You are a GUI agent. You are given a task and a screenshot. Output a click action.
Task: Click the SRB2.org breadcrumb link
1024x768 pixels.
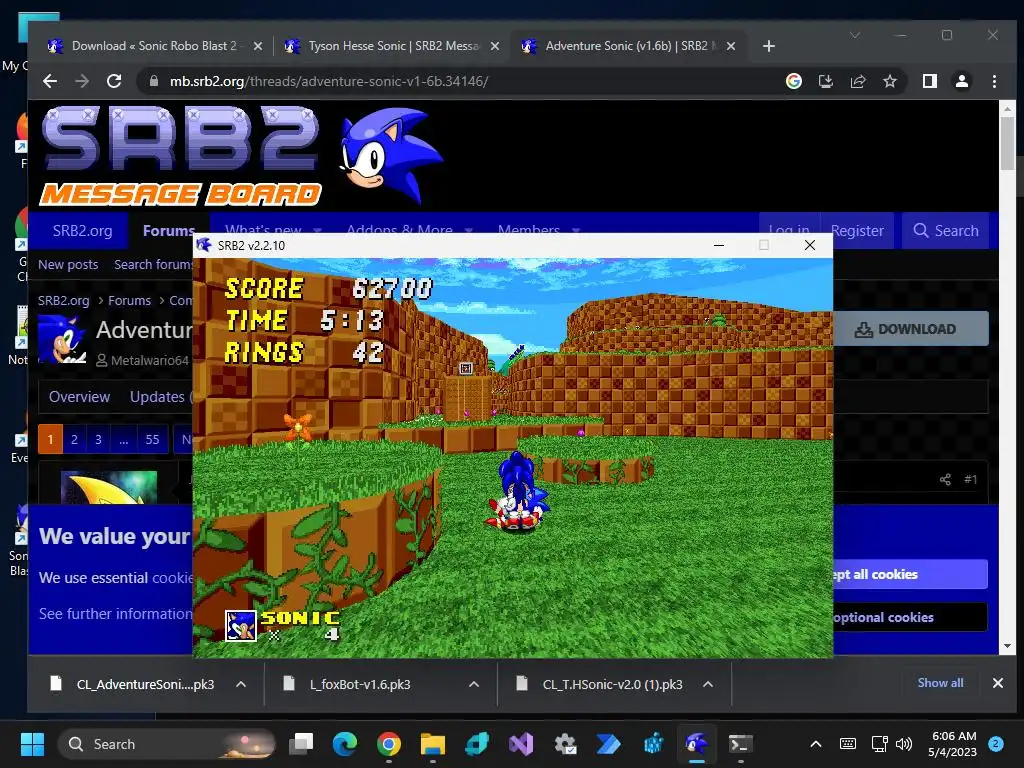click(x=63, y=300)
